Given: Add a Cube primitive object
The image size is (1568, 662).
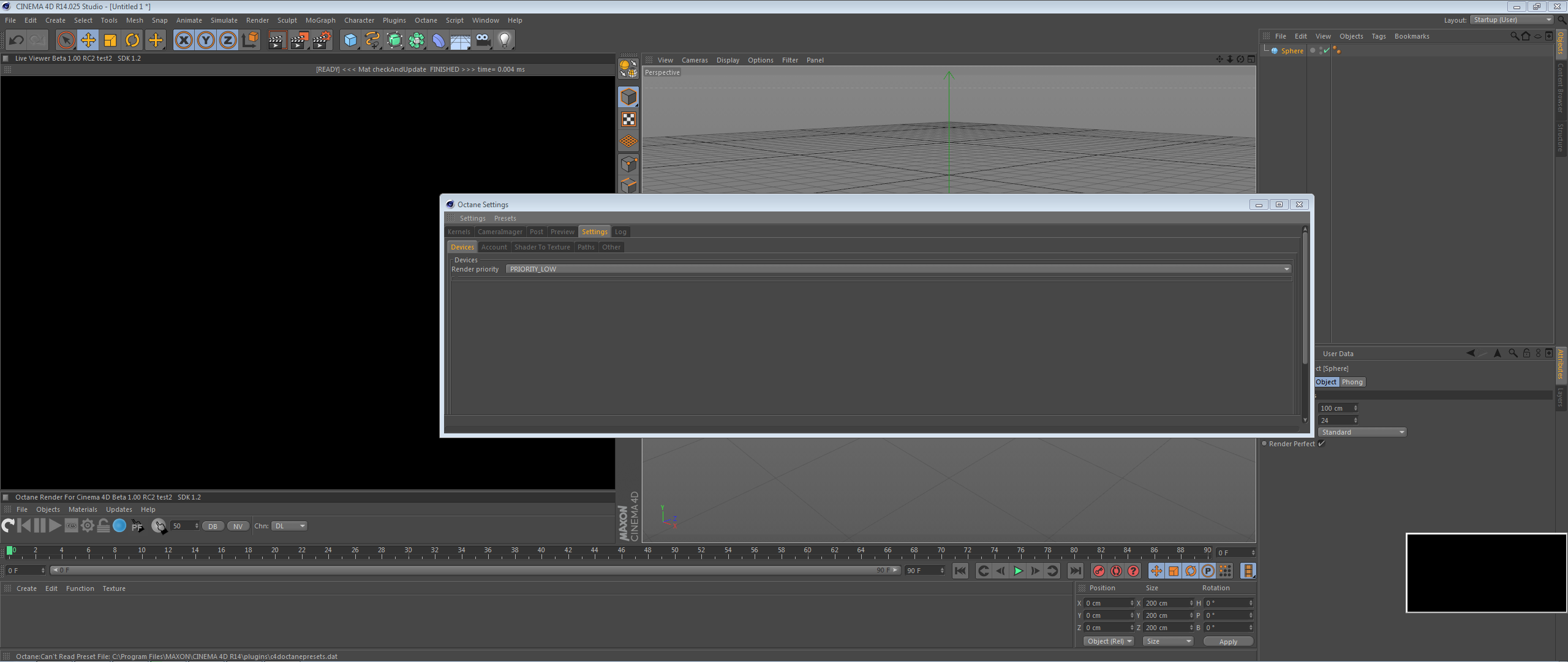Looking at the screenshot, I should tap(350, 40).
